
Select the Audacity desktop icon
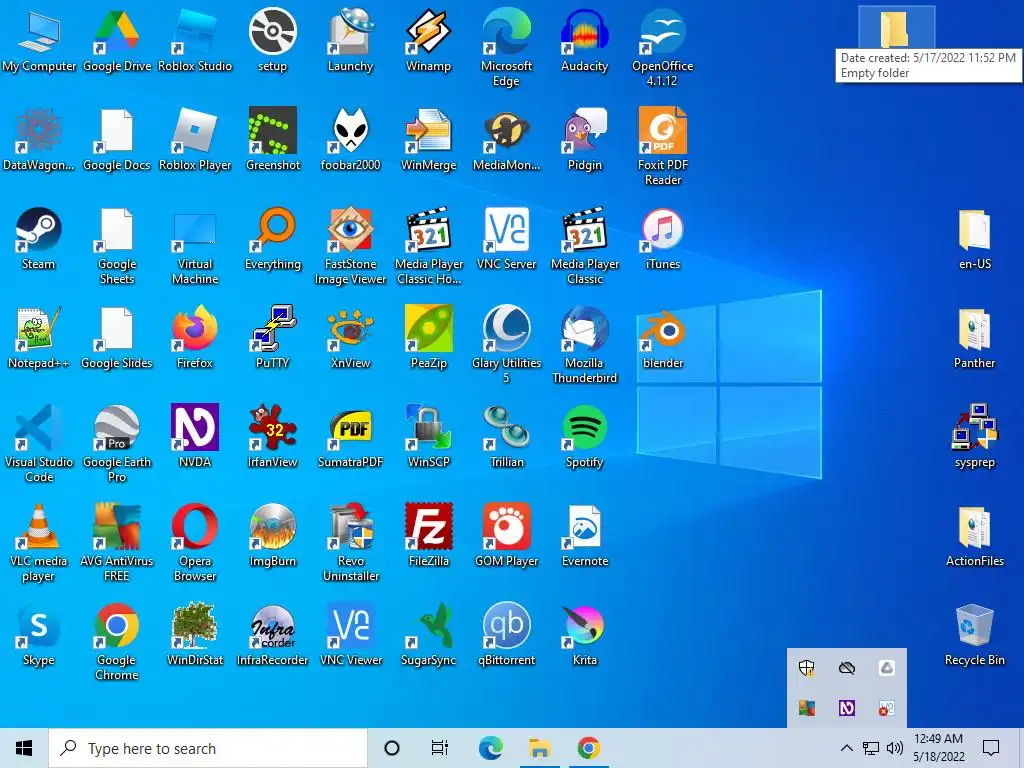584,39
